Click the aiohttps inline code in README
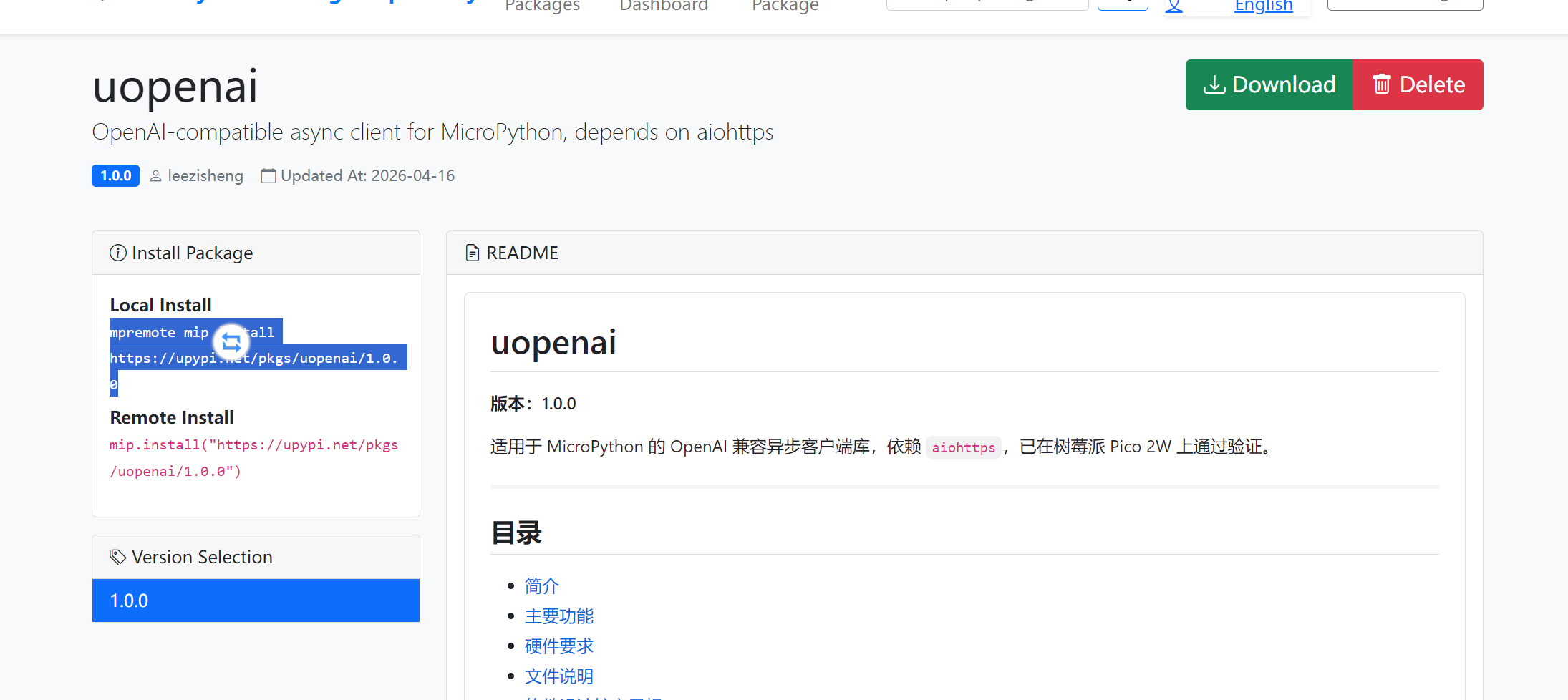 click(964, 447)
